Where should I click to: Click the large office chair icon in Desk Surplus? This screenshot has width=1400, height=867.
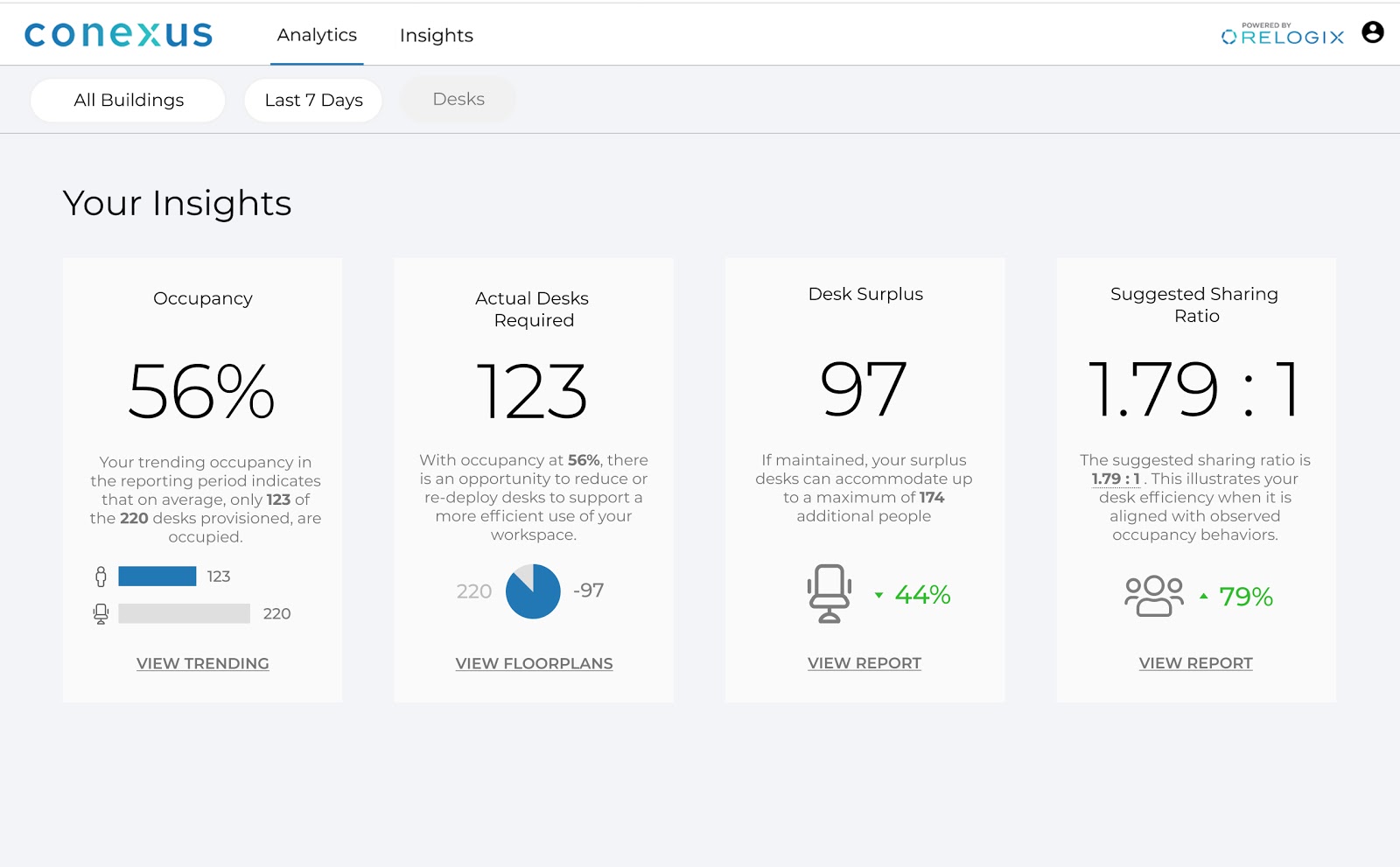click(x=829, y=594)
